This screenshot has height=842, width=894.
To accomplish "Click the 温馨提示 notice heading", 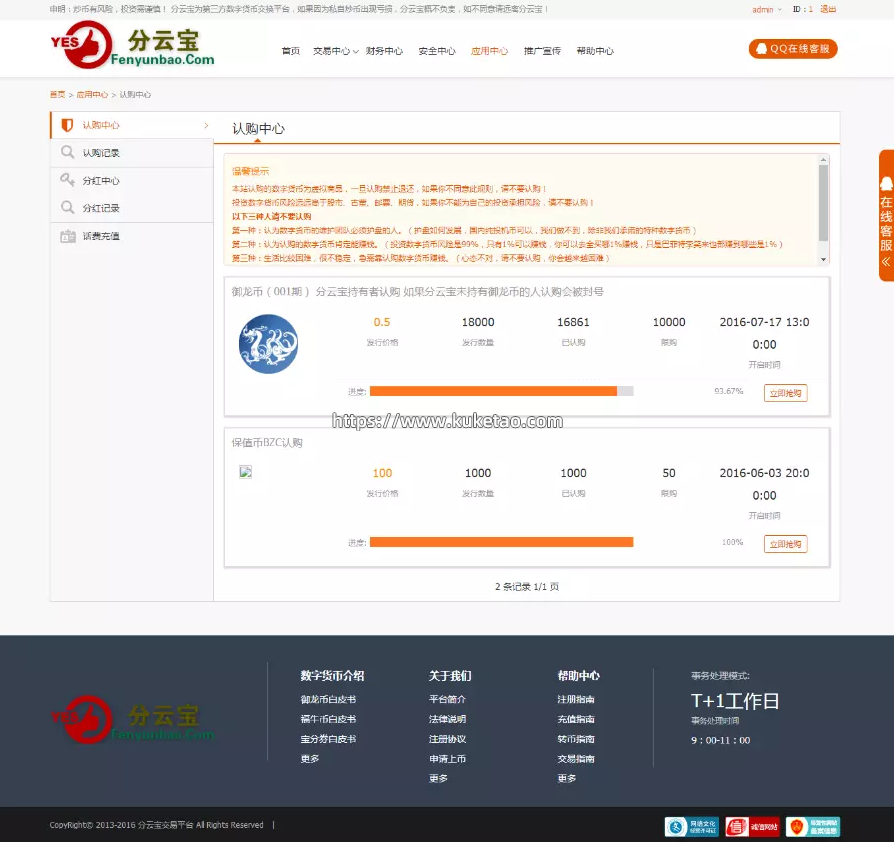I will (x=250, y=171).
